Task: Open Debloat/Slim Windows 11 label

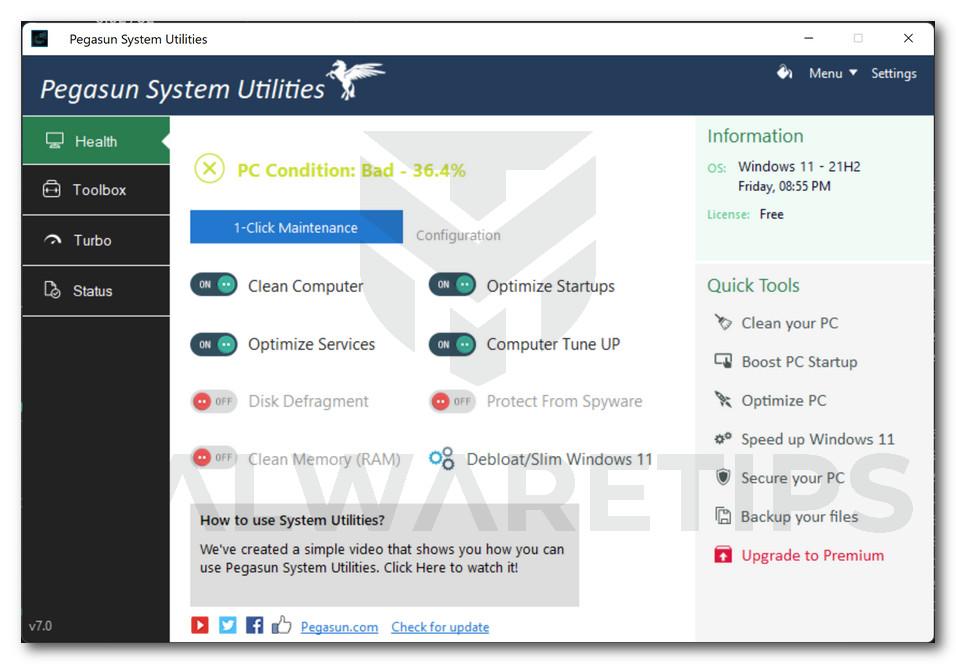Action: pyautogui.click(x=559, y=459)
